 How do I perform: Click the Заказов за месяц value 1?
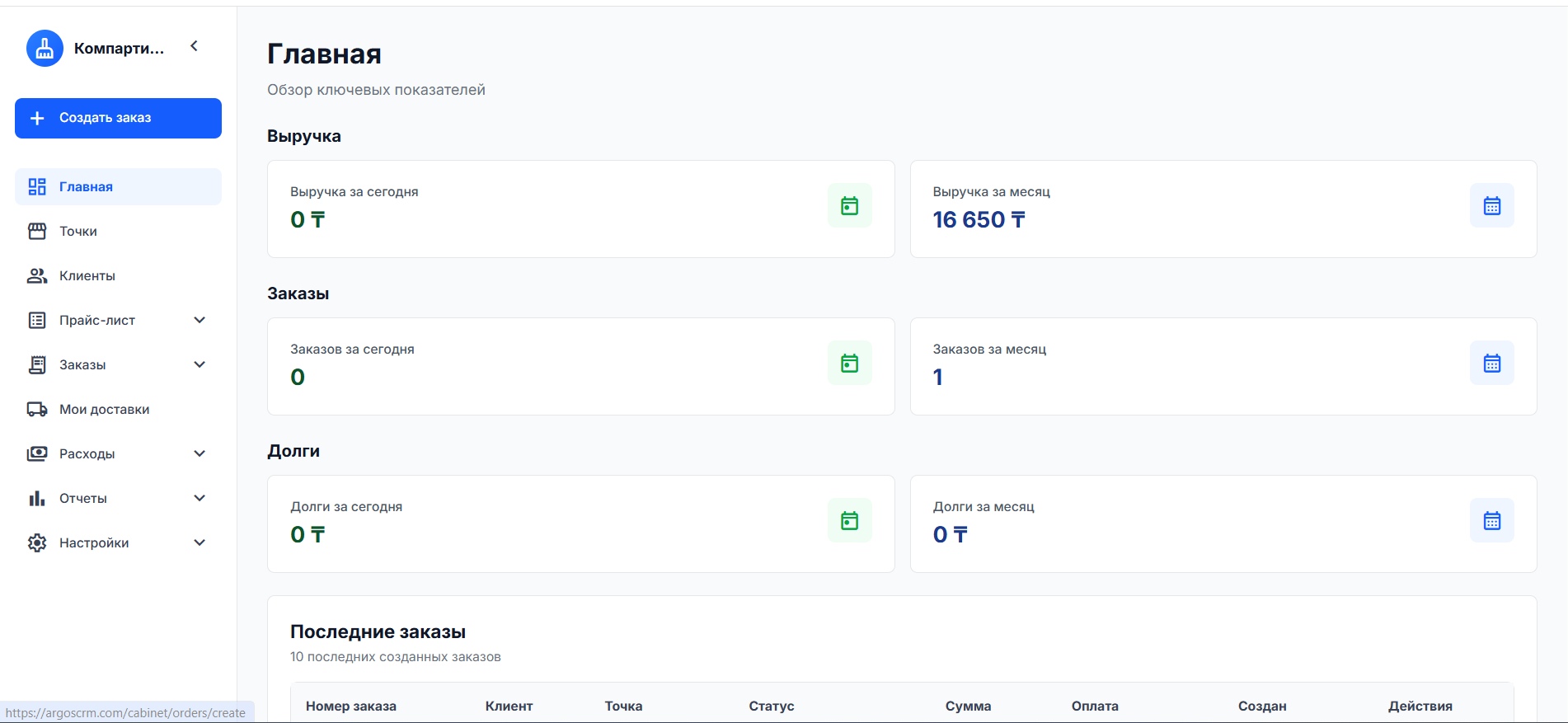(938, 378)
